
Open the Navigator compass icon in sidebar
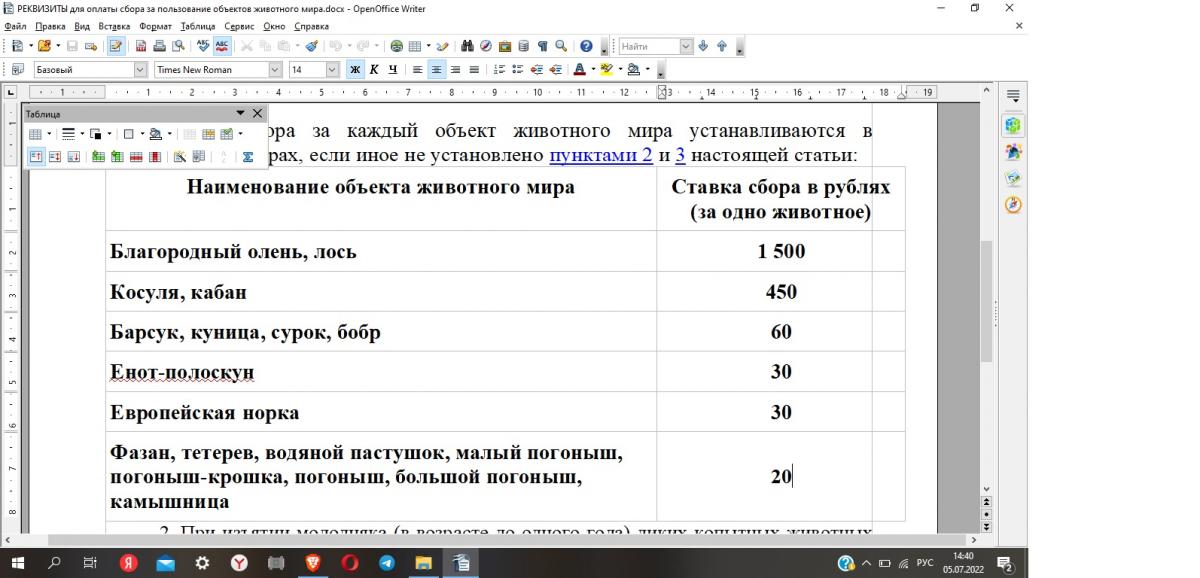(1013, 205)
